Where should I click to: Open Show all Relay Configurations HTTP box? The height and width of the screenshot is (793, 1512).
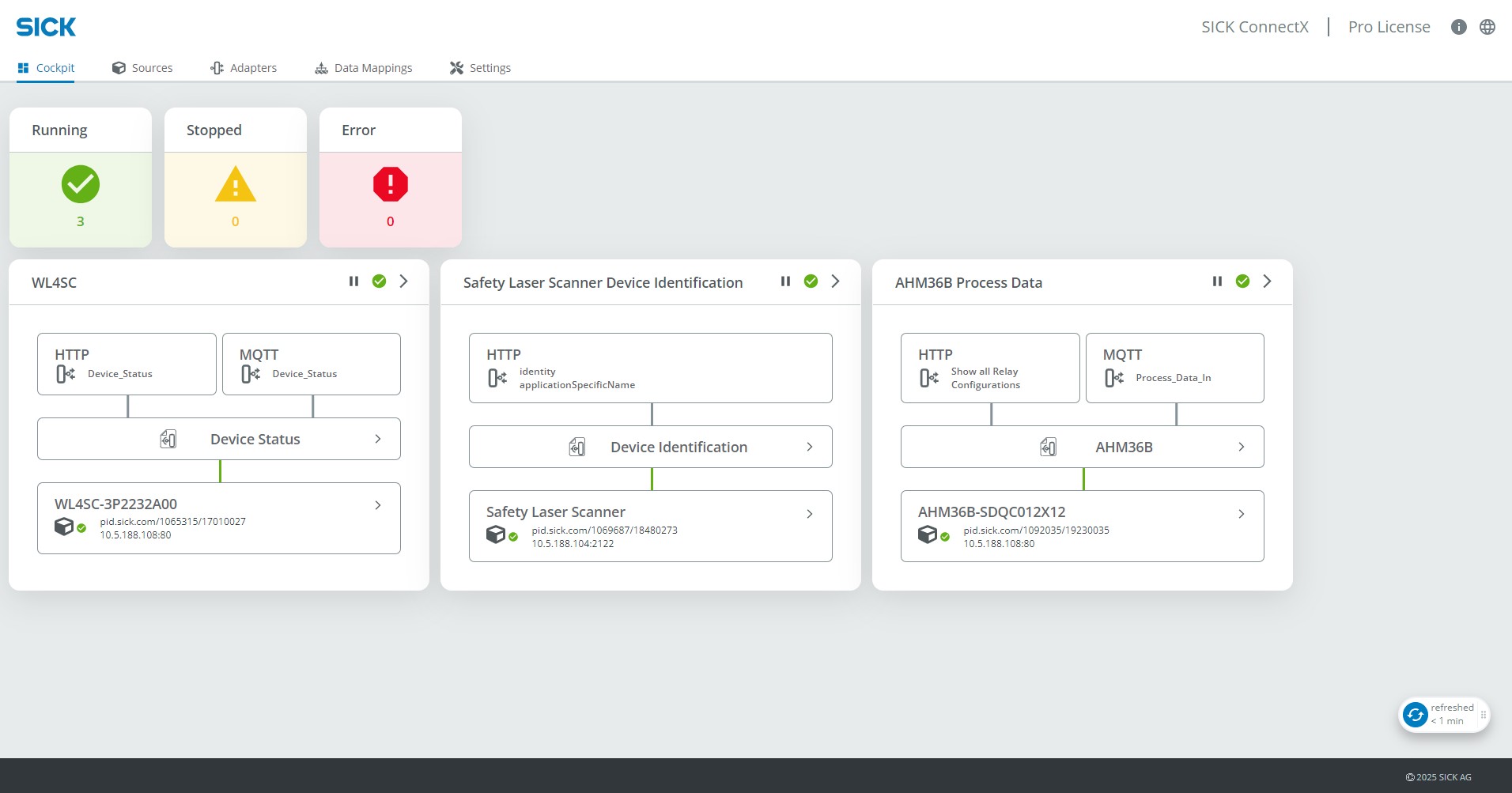pos(990,368)
